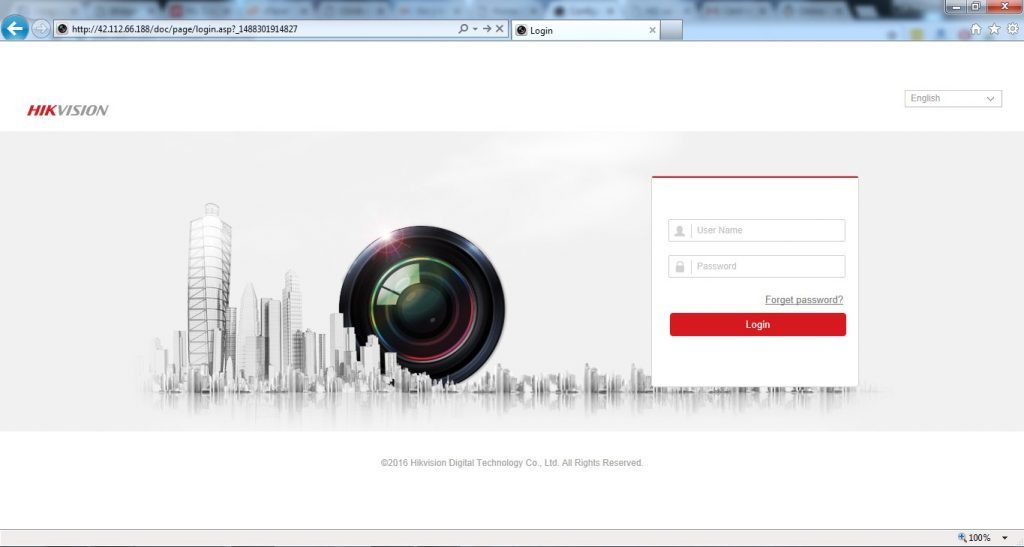Click the search magnifier in address bar
The image size is (1024, 547).
coord(463,29)
